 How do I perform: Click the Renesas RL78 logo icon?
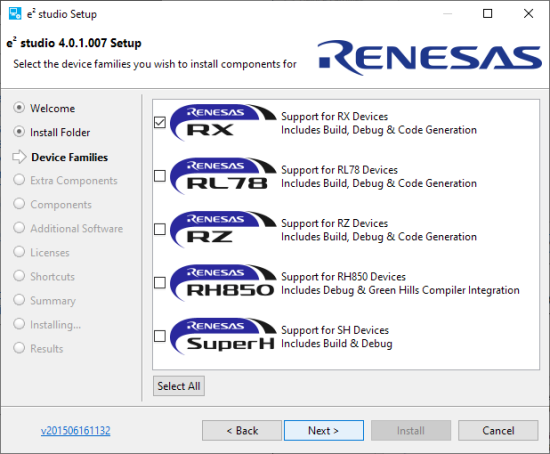pos(223,176)
